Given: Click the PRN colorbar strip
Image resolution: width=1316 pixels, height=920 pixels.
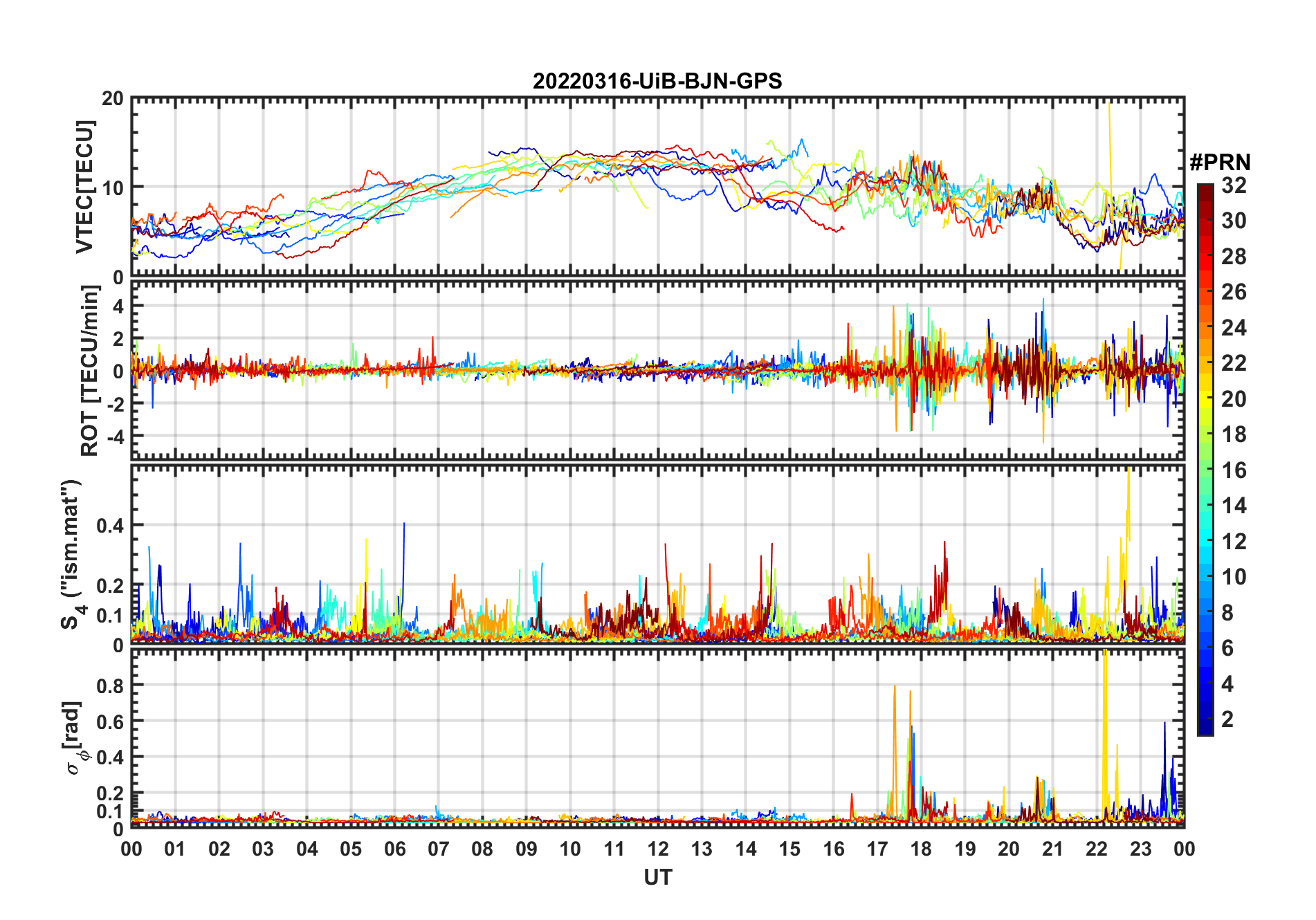Looking at the screenshot, I should tap(1205, 459).
